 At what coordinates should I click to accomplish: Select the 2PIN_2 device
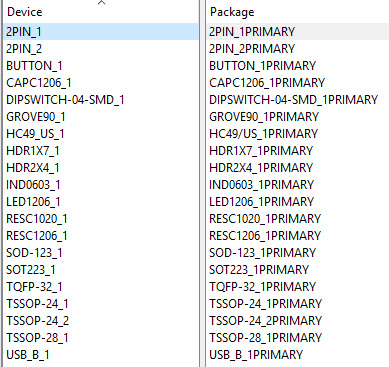point(101,49)
